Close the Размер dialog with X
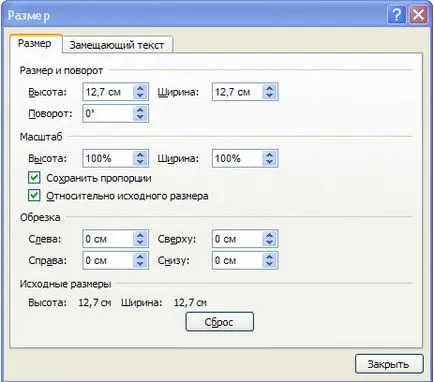Viewport: 434px width, 382px height. [418, 15]
